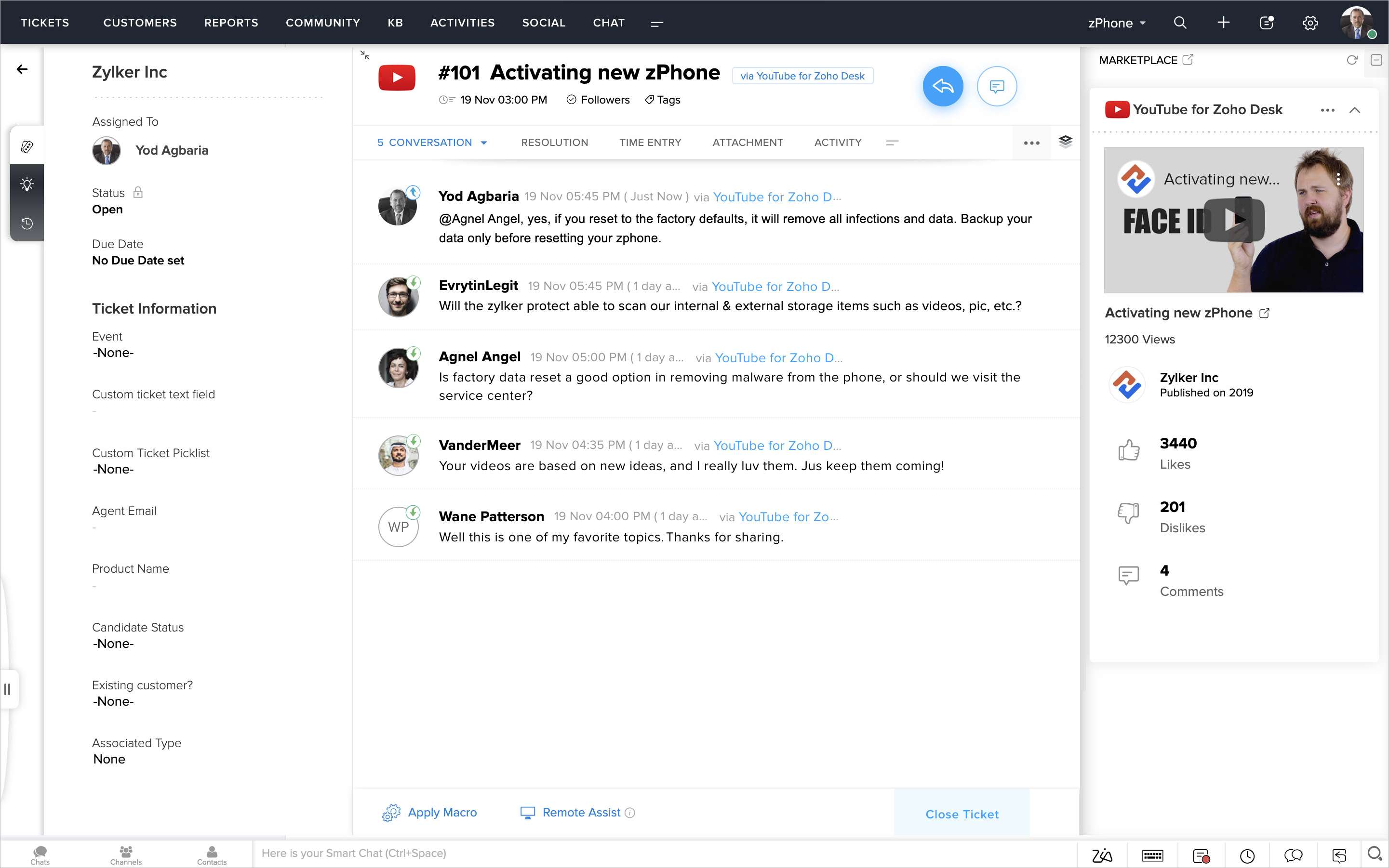Viewport: 1389px width, 868px height.
Task: Open the Customers menu
Action: click(x=140, y=23)
